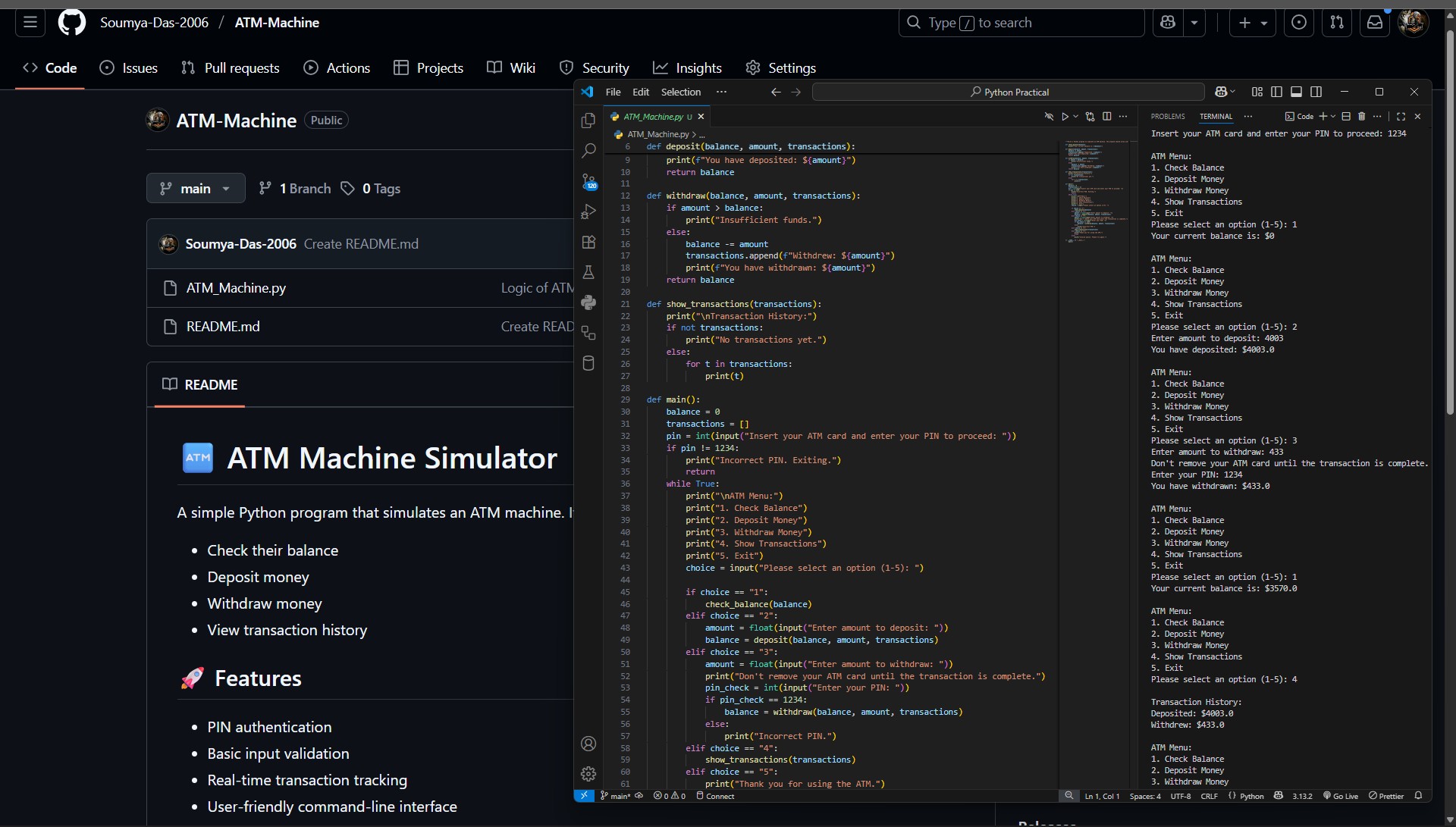The image size is (1456, 827).
Task: Click Create README.md commit message link
Action: click(x=361, y=244)
